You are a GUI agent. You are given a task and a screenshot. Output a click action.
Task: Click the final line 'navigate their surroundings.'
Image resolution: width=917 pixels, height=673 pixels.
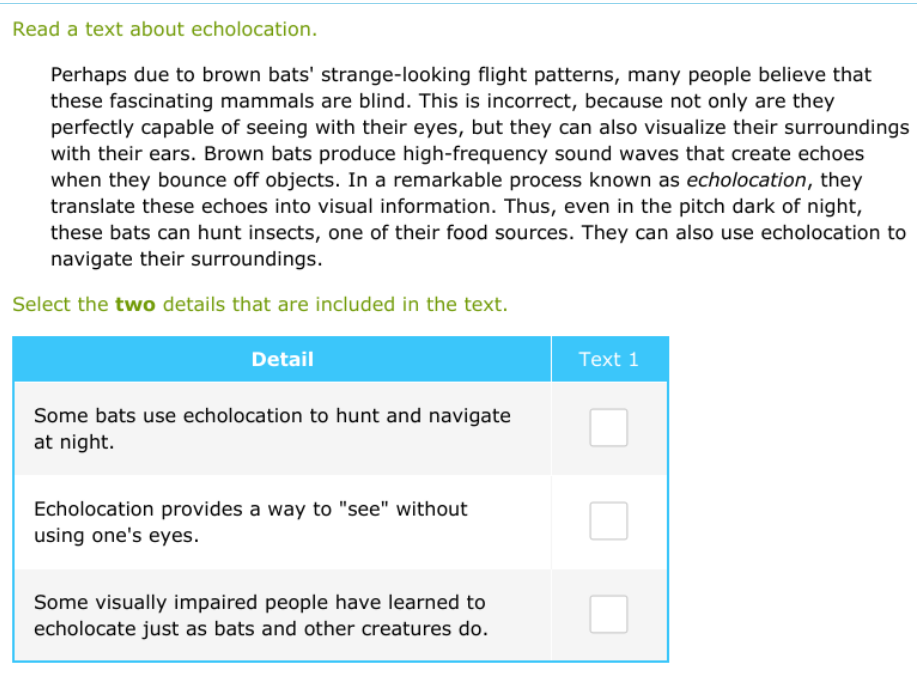(x=186, y=259)
